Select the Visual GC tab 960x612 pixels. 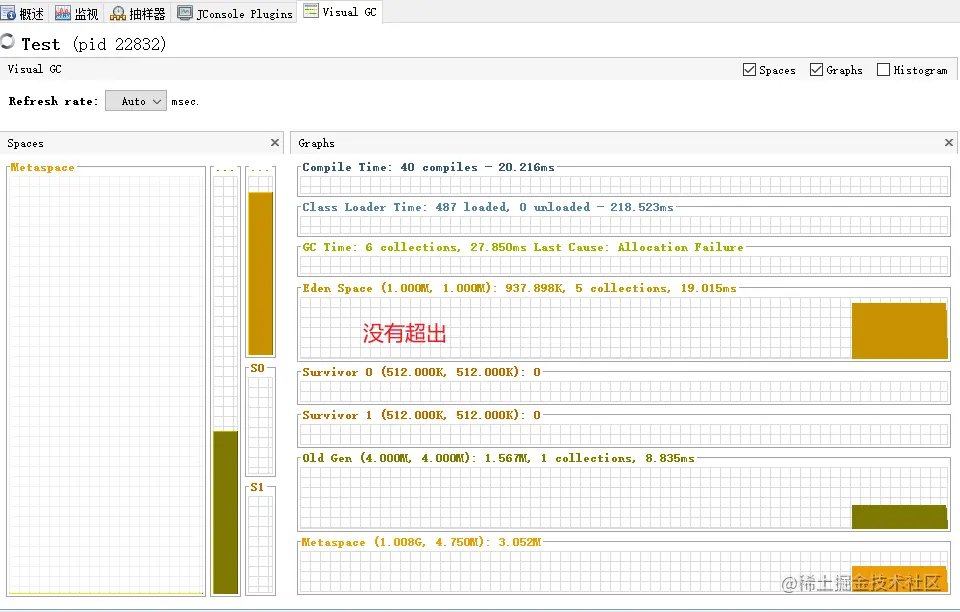[x=340, y=12]
